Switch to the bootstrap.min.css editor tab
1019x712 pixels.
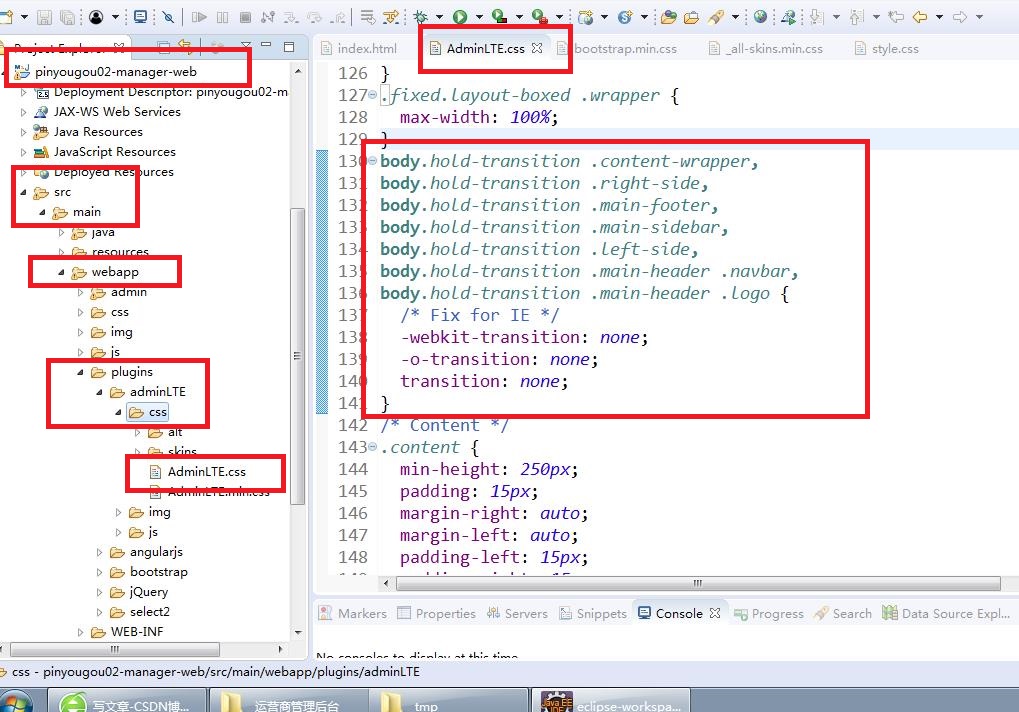617,48
